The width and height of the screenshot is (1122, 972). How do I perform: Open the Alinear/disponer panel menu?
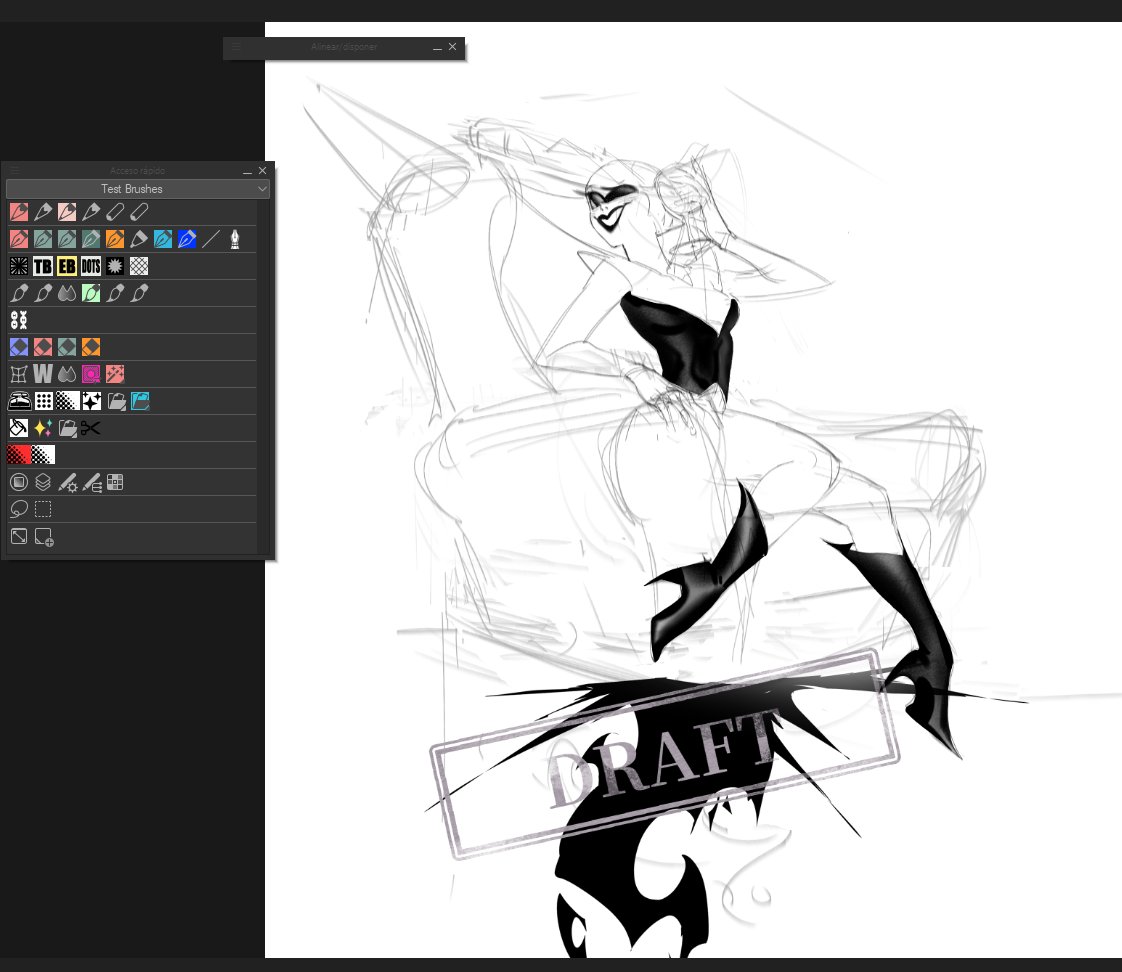pos(236,47)
